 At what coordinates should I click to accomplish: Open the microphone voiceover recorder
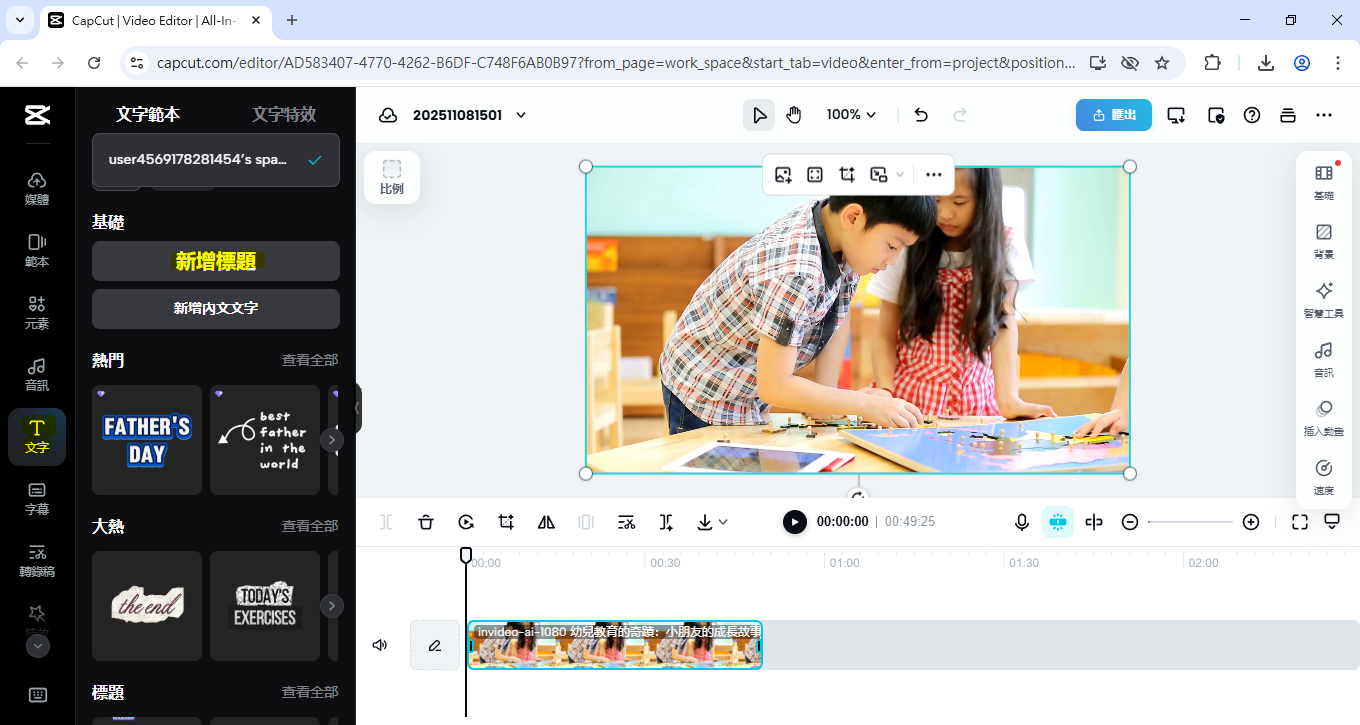tap(1022, 522)
